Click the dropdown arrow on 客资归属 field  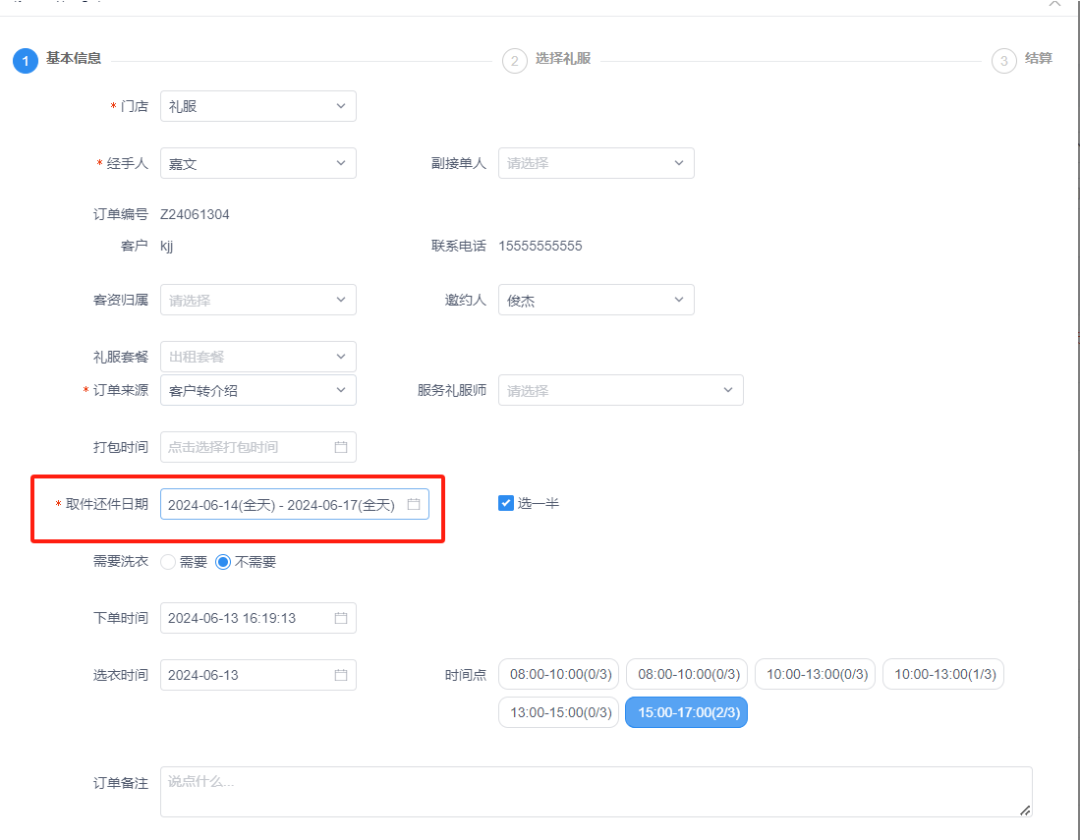click(x=338, y=299)
